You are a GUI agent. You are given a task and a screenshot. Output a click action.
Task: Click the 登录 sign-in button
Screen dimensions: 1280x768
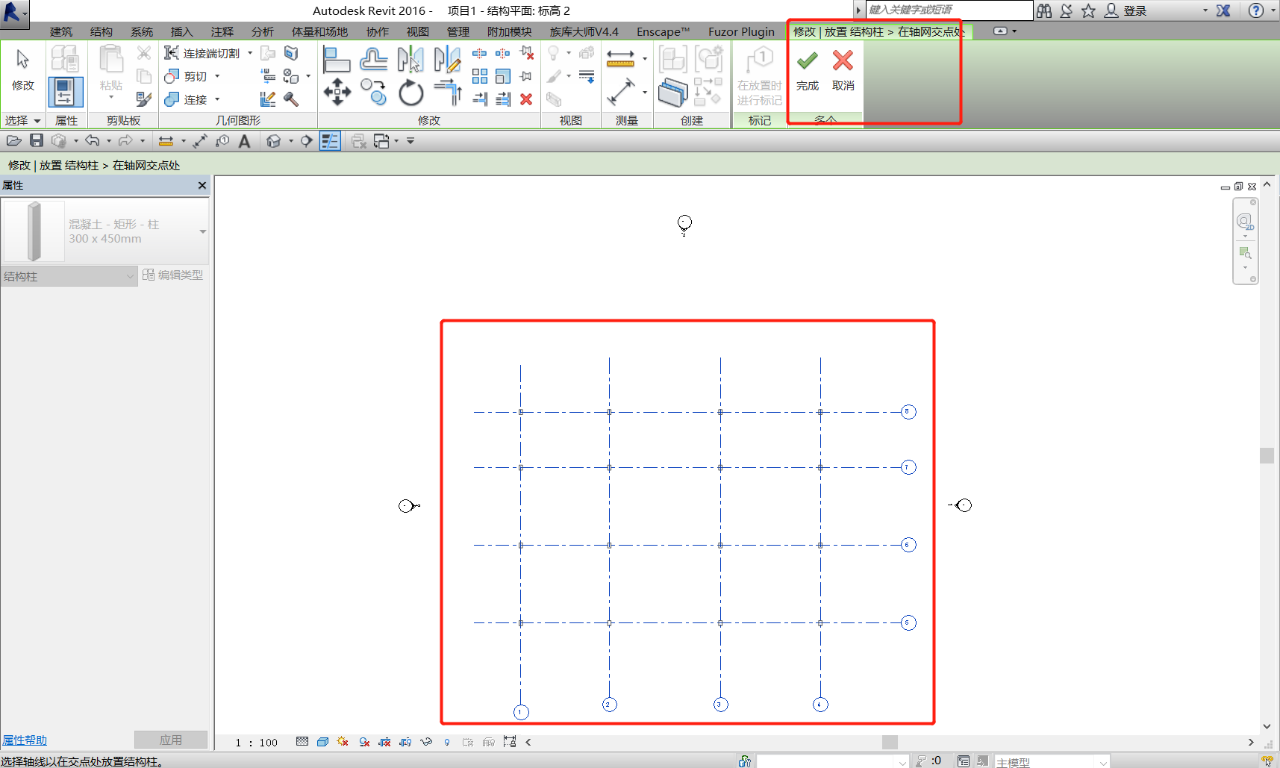click(x=1125, y=11)
